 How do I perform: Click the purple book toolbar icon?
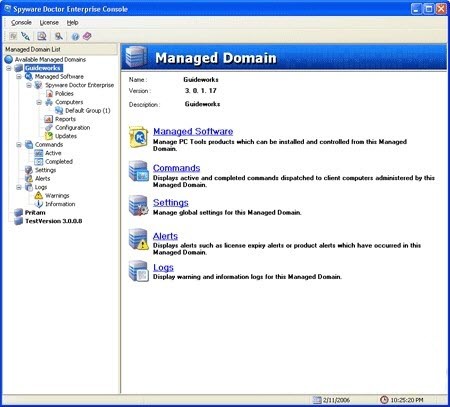click(87, 36)
